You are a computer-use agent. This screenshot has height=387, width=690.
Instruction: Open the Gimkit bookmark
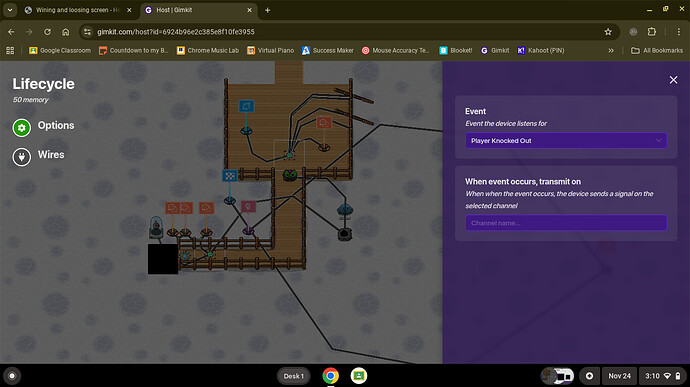point(495,51)
